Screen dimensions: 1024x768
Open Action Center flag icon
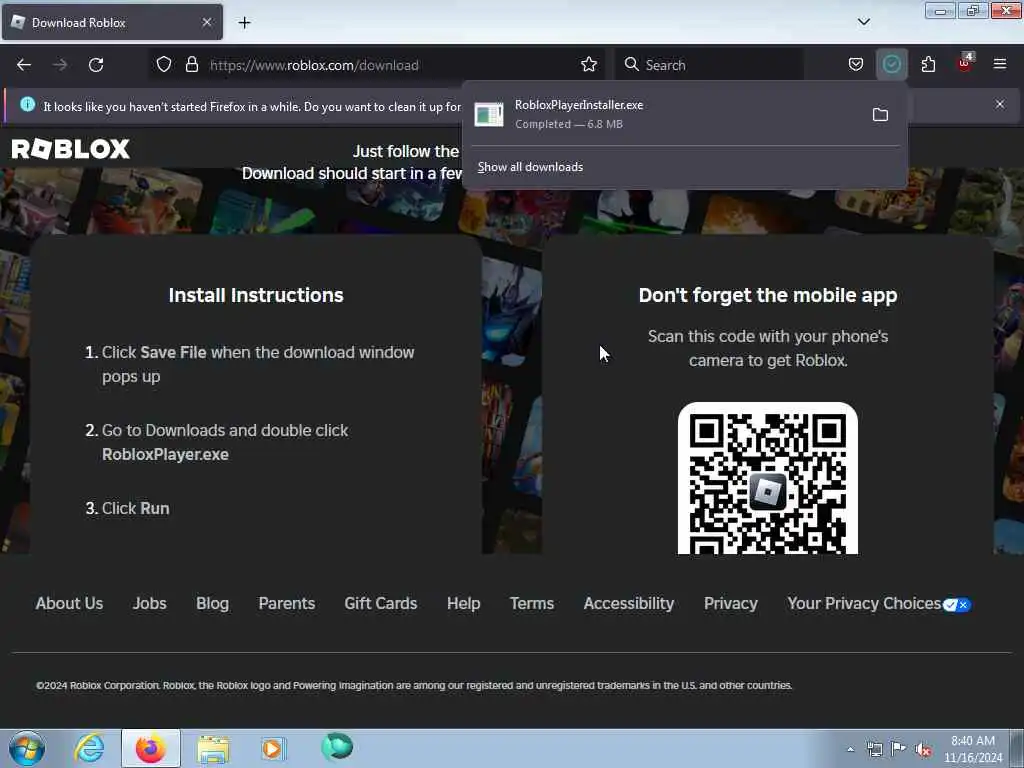[x=899, y=749]
